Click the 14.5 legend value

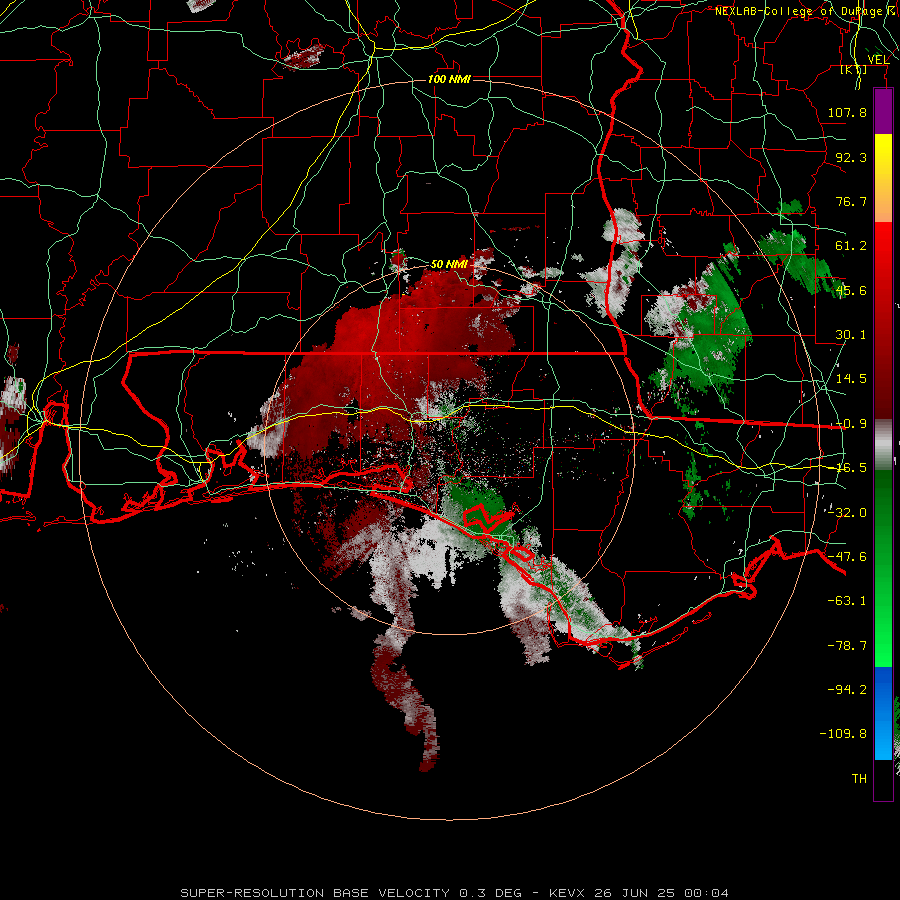851,379
